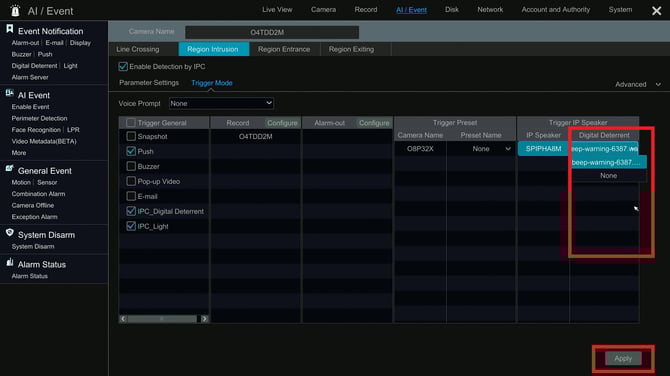
Task: Click the Camera Name field O4TDD2M
Action: tap(272, 32)
